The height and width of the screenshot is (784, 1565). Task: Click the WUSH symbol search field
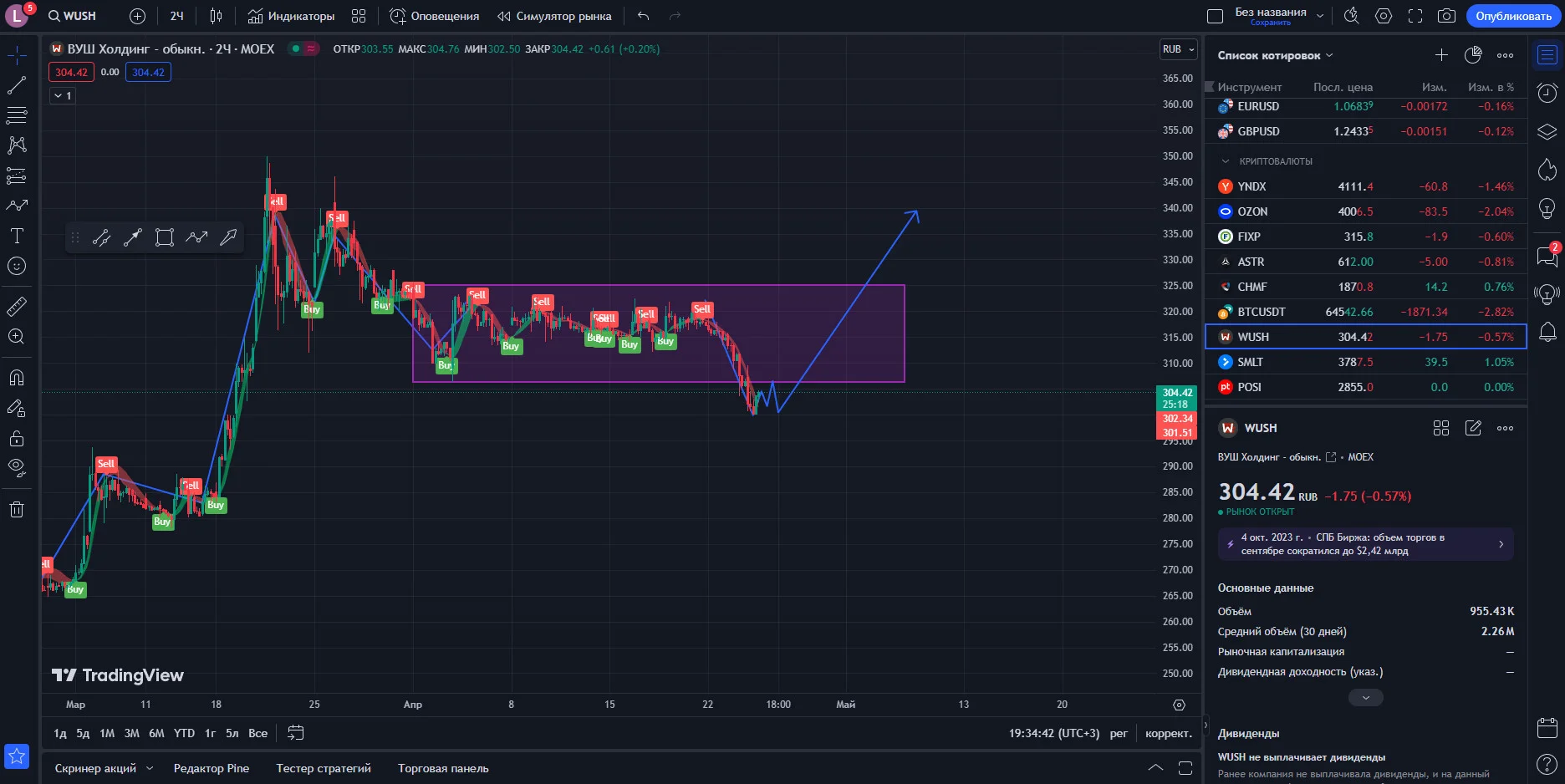[x=72, y=16]
